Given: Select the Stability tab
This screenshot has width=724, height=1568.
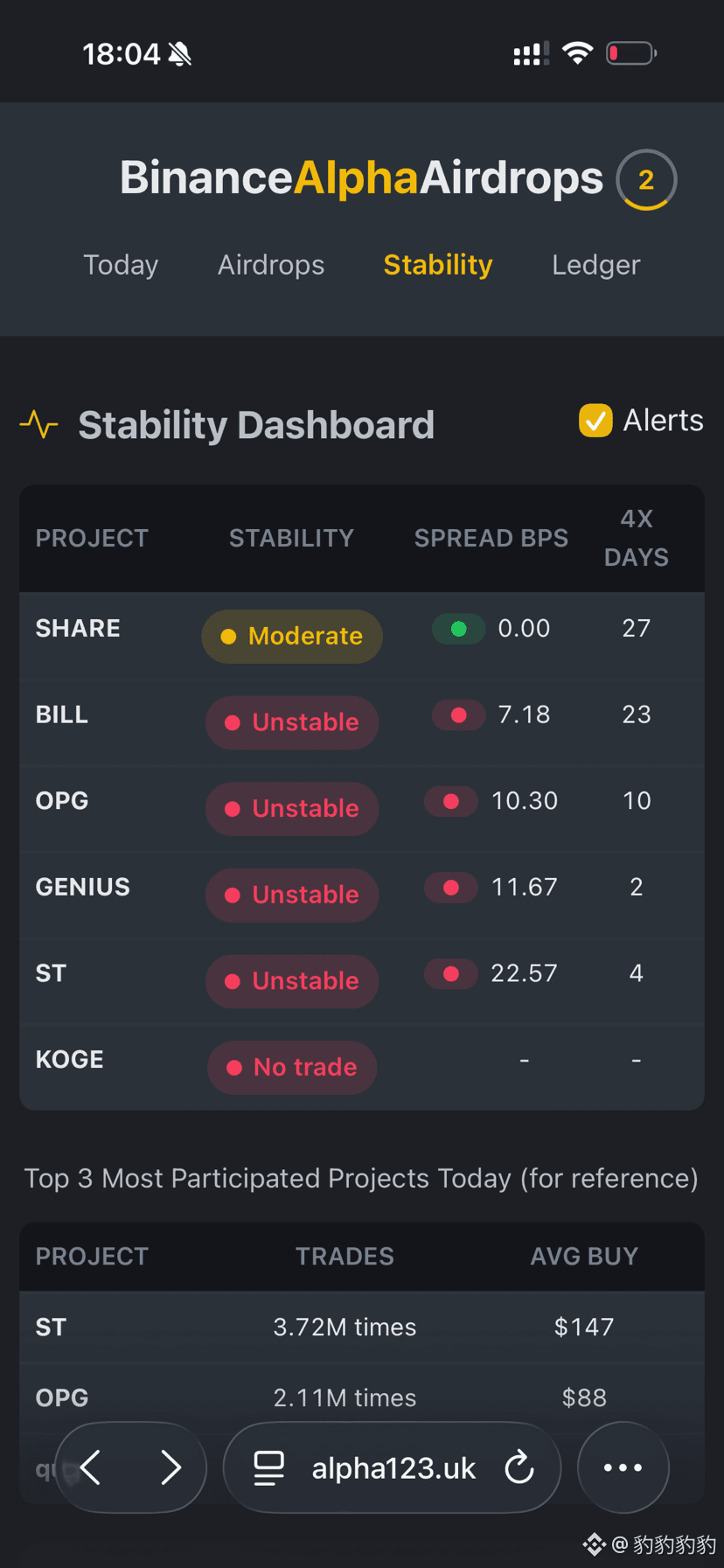Looking at the screenshot, I should click(x=438, y=265).
